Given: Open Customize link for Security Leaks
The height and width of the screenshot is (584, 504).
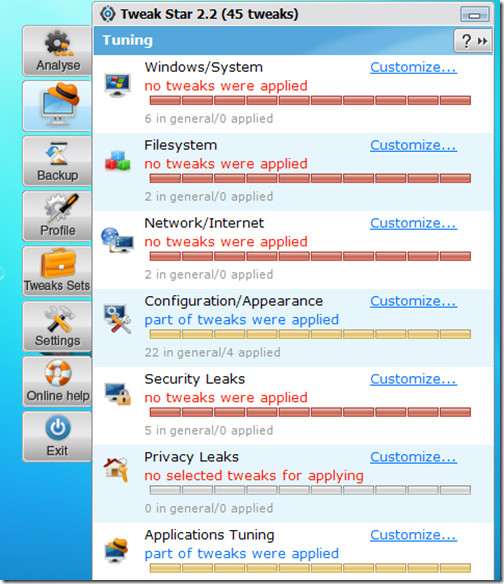Looking at the screenshot, I should click(x=413, y=379).
